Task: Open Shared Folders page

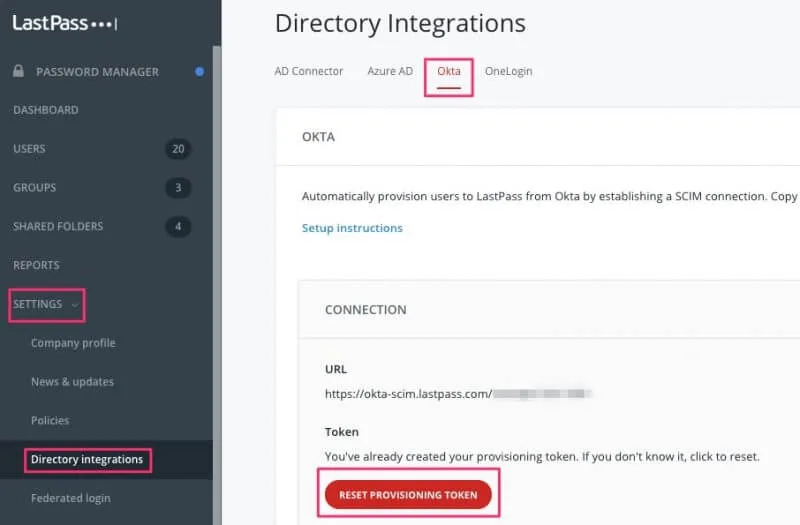Action: [x=58, y=227]
